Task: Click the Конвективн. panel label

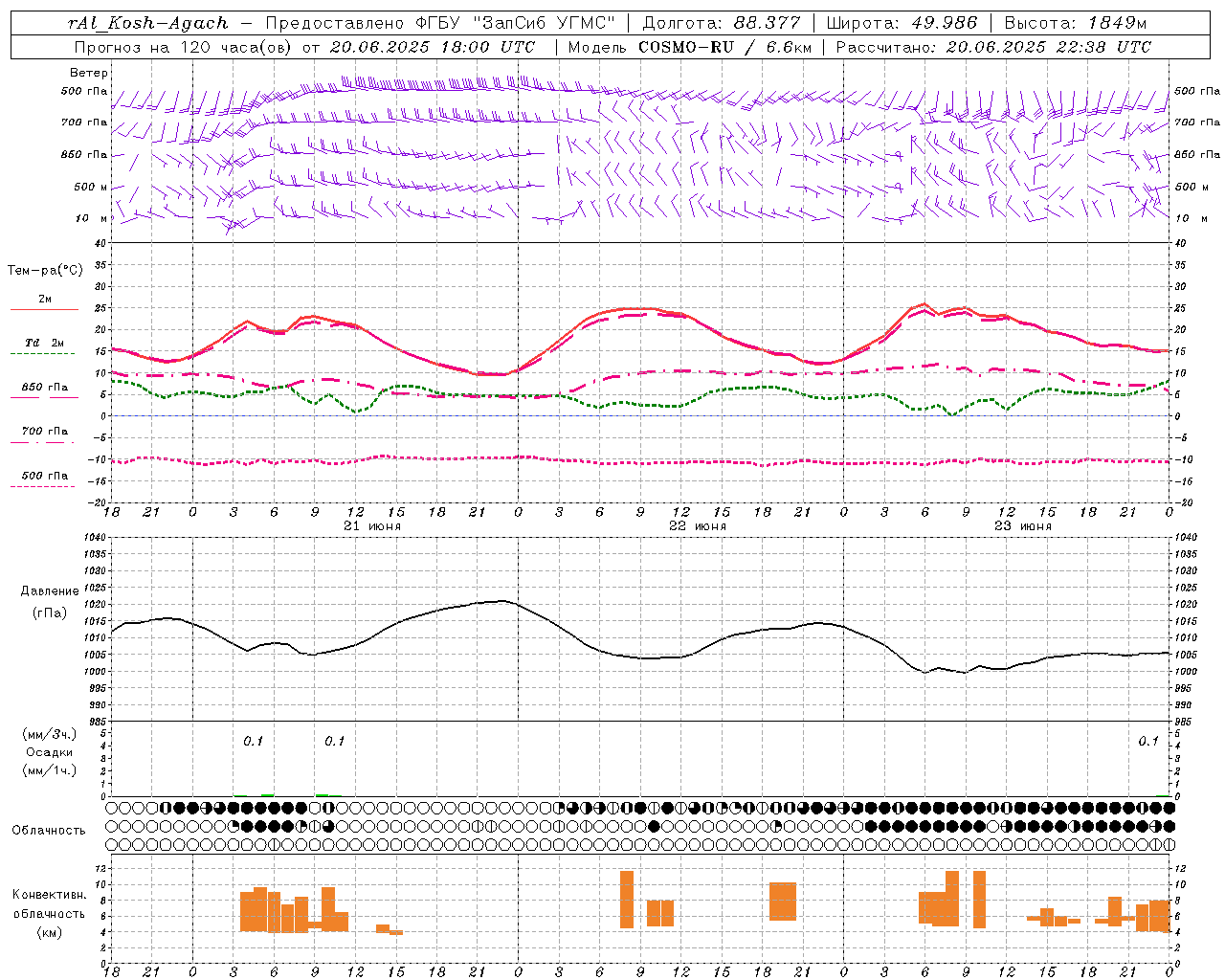Action: coord(50,895)
